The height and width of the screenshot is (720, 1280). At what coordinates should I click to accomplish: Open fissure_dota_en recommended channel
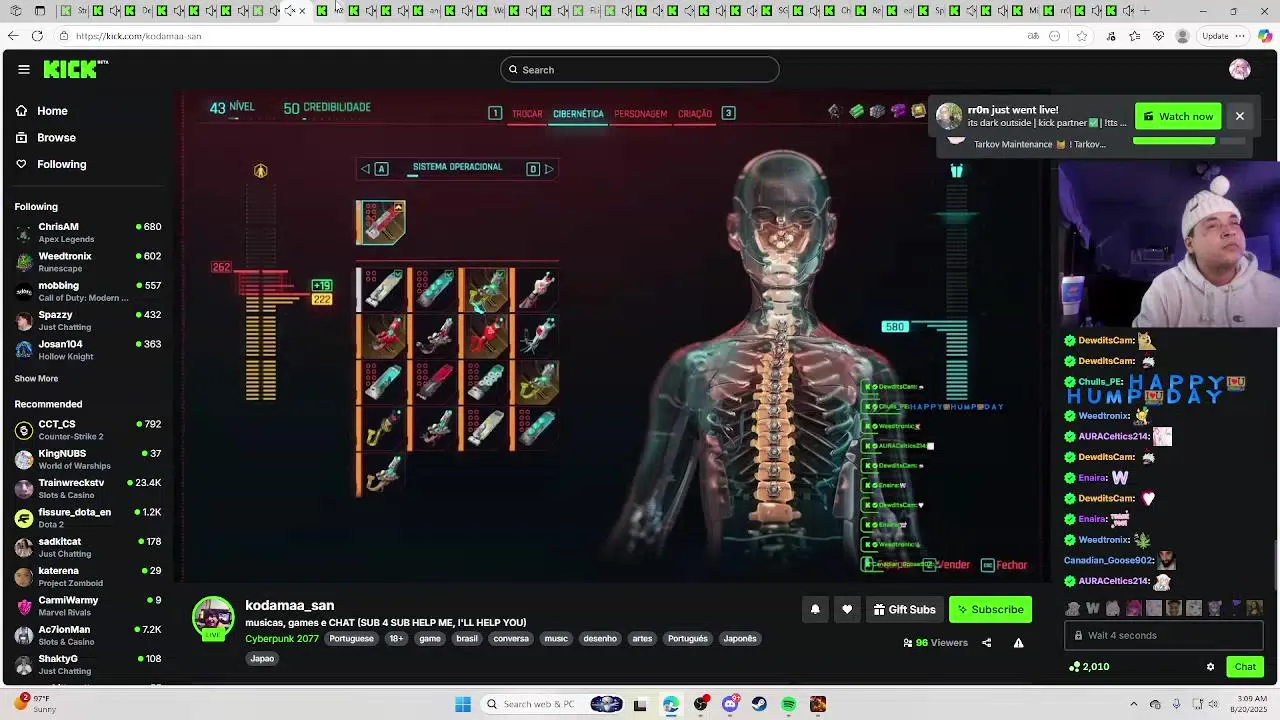[88, 518]
